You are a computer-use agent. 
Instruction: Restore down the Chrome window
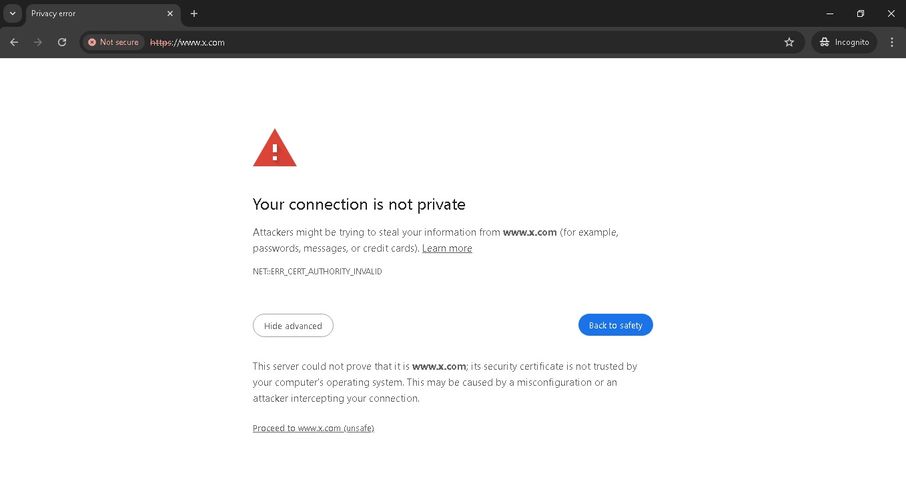860,14
